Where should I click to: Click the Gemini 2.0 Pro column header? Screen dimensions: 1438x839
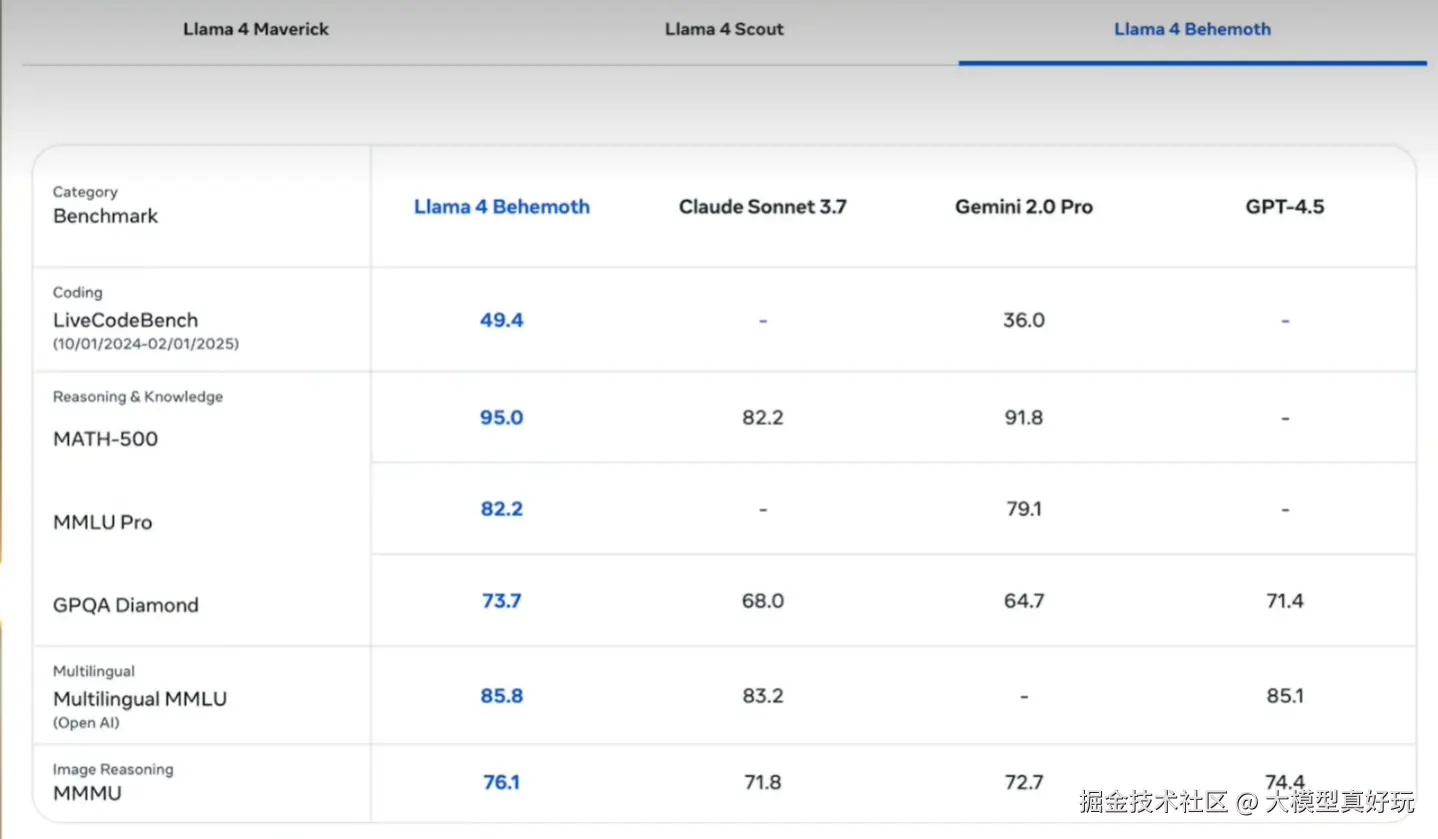[x=1023, y=207]
